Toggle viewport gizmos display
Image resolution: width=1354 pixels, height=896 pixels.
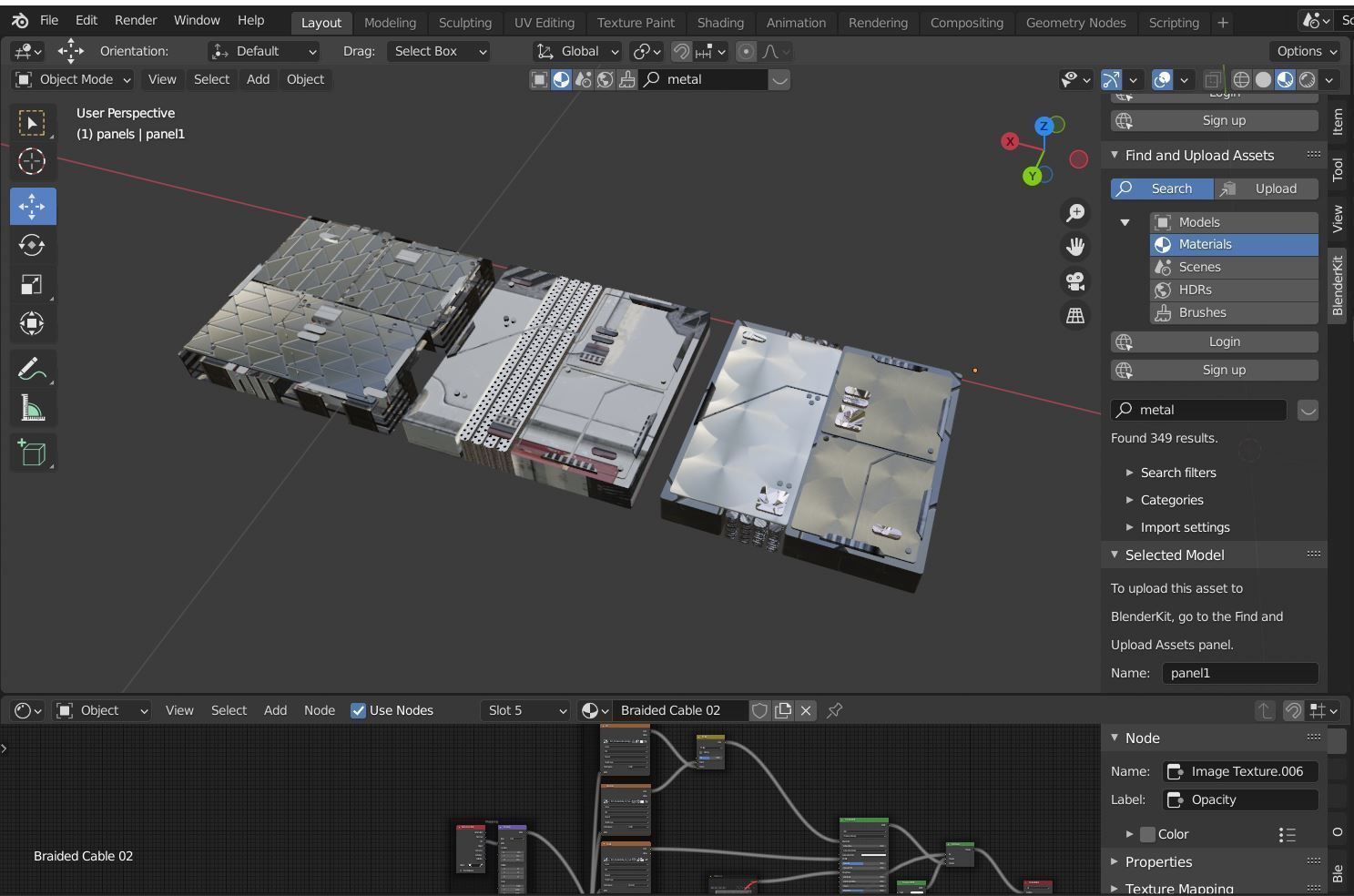tap(1111, 80)
